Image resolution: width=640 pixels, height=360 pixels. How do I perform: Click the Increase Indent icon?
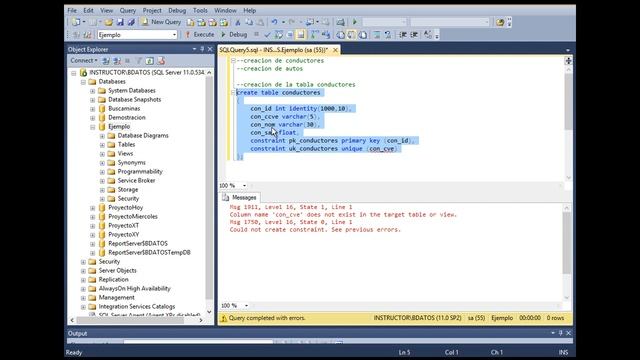[x=414, y=35]
